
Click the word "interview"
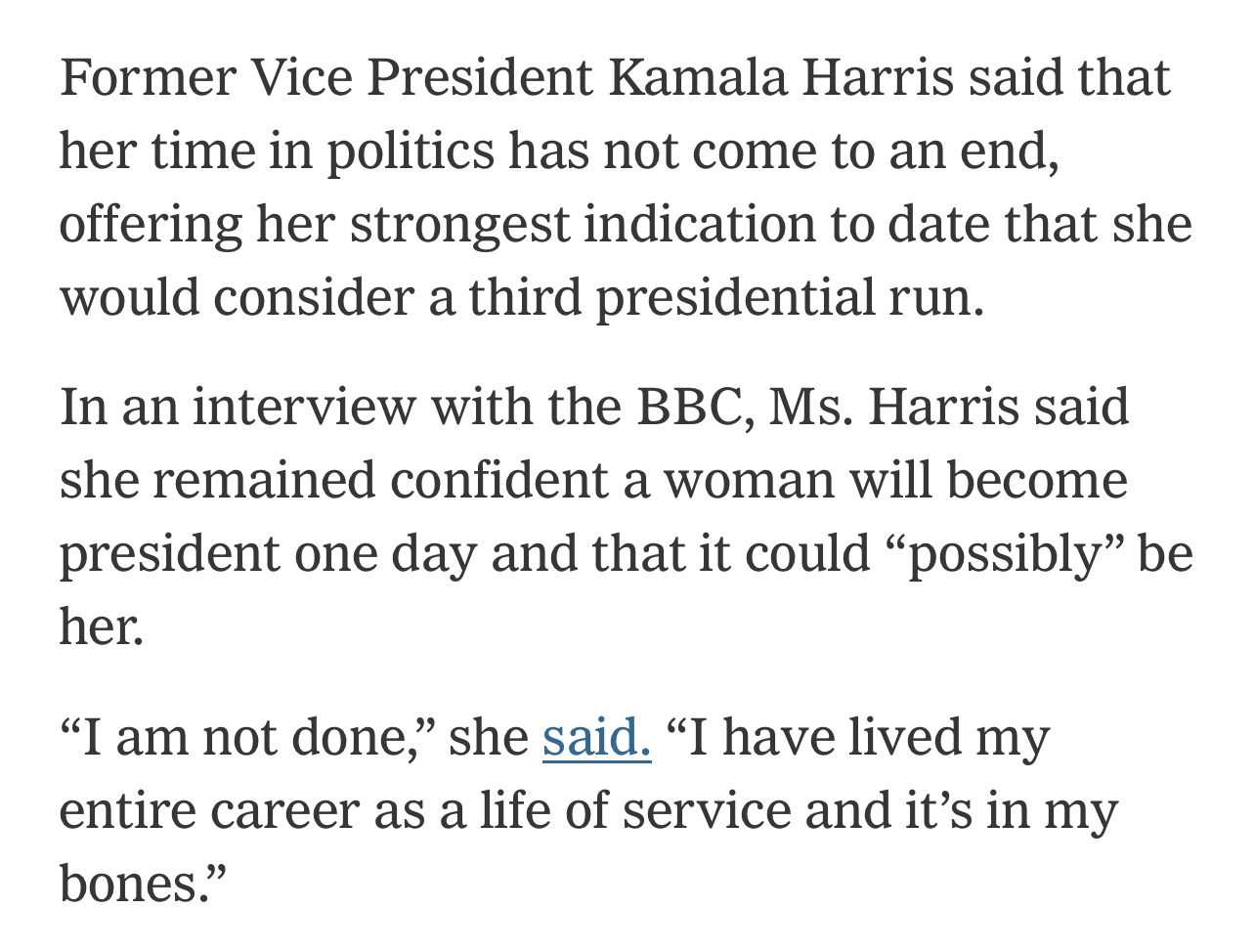coord(304,407)
